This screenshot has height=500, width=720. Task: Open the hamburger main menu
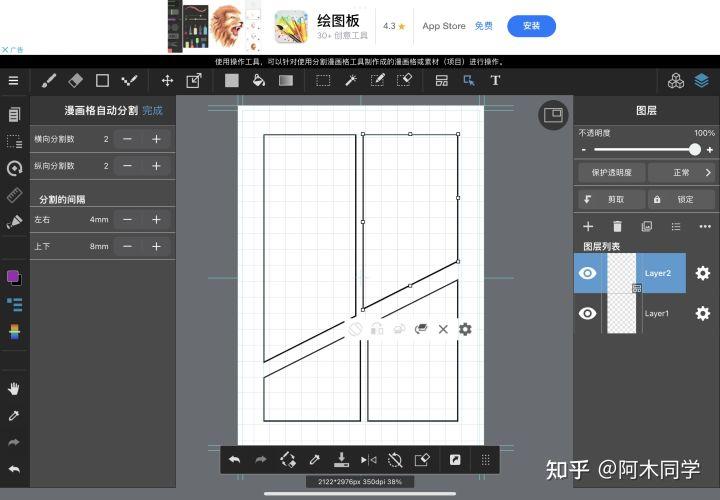click(13, 81)
